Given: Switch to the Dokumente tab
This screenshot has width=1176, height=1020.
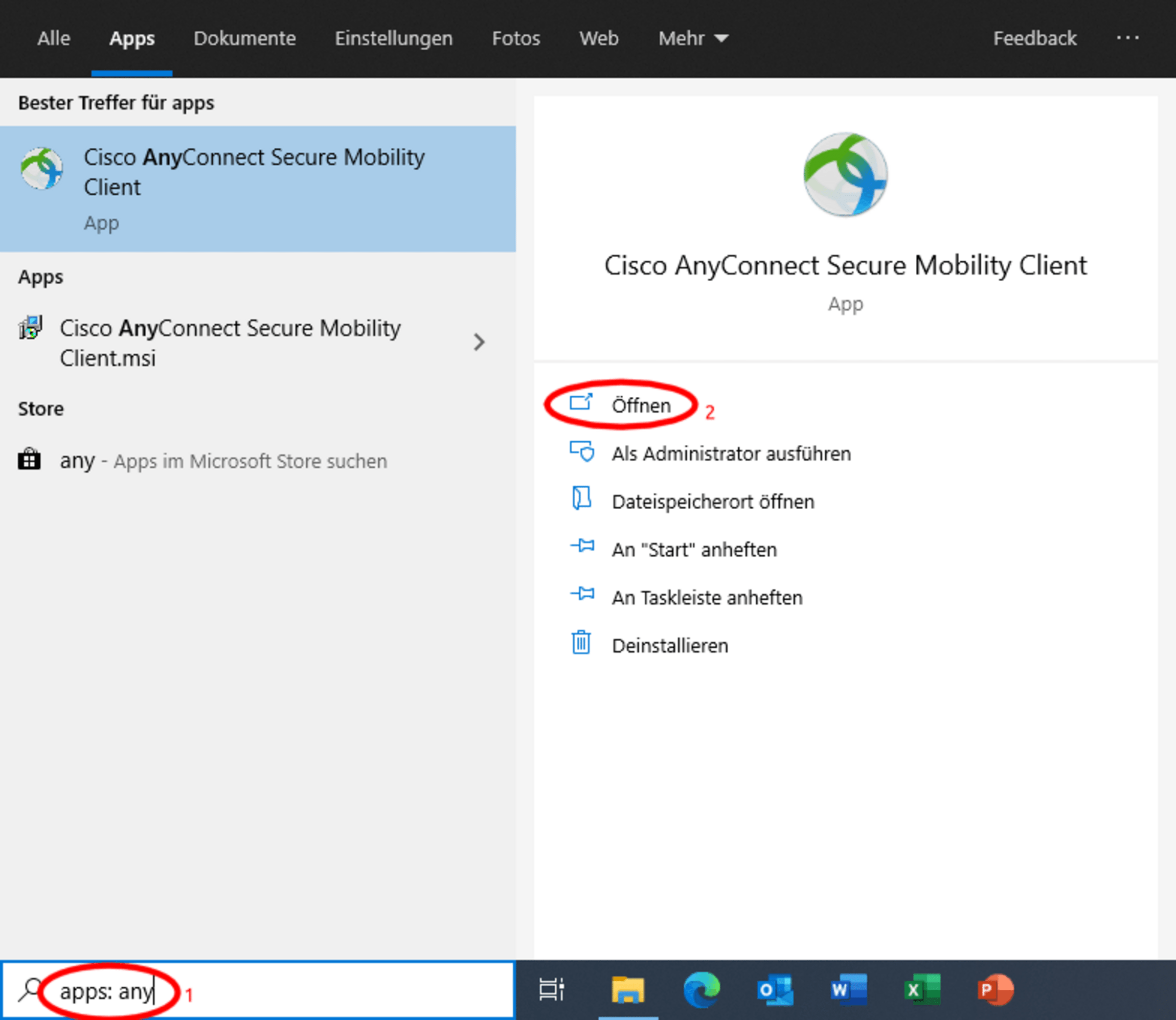Looking at the screenshot, I should coord(244,38).
